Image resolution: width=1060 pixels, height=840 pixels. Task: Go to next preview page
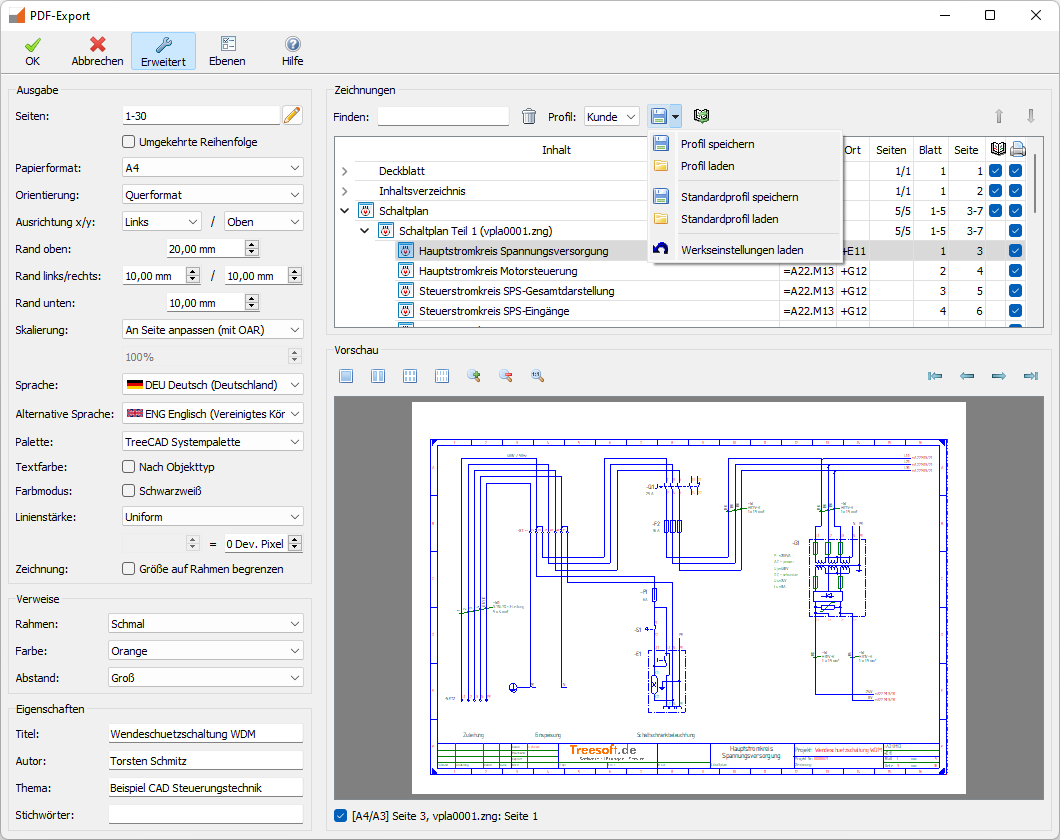pyautogui.click(x=998, y=376)
